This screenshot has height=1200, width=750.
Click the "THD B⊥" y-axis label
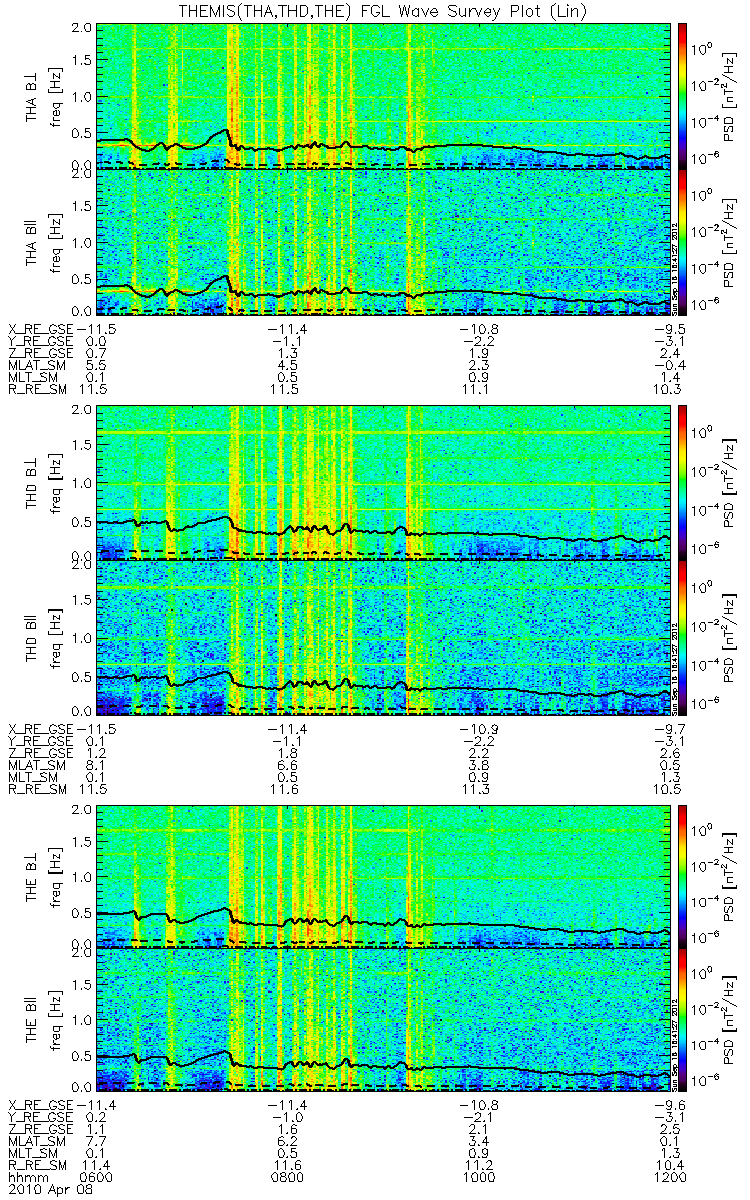coord(31,481)
